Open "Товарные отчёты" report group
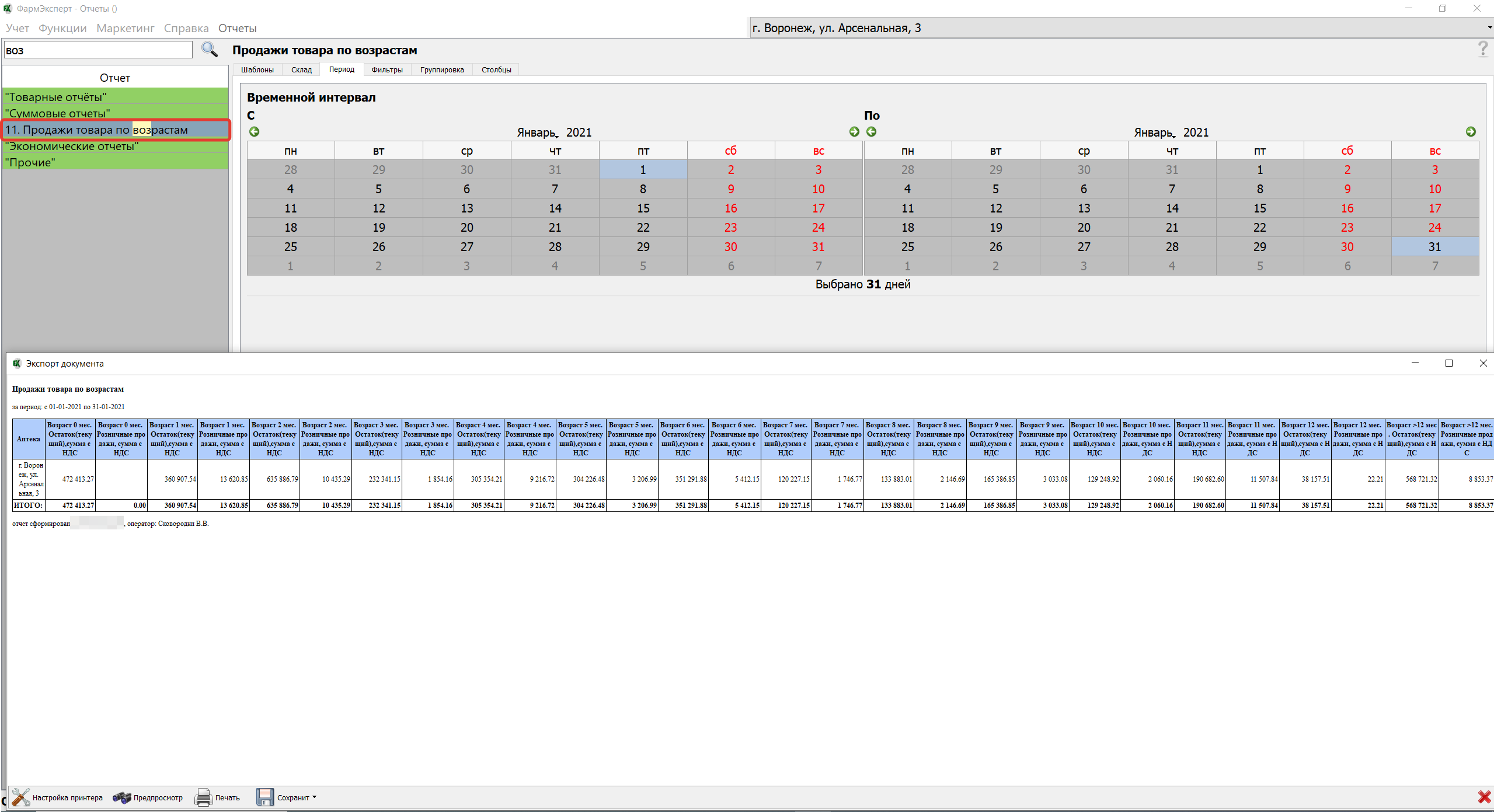The height and width of the screenshot is (812, 1494). click(56, 97)
